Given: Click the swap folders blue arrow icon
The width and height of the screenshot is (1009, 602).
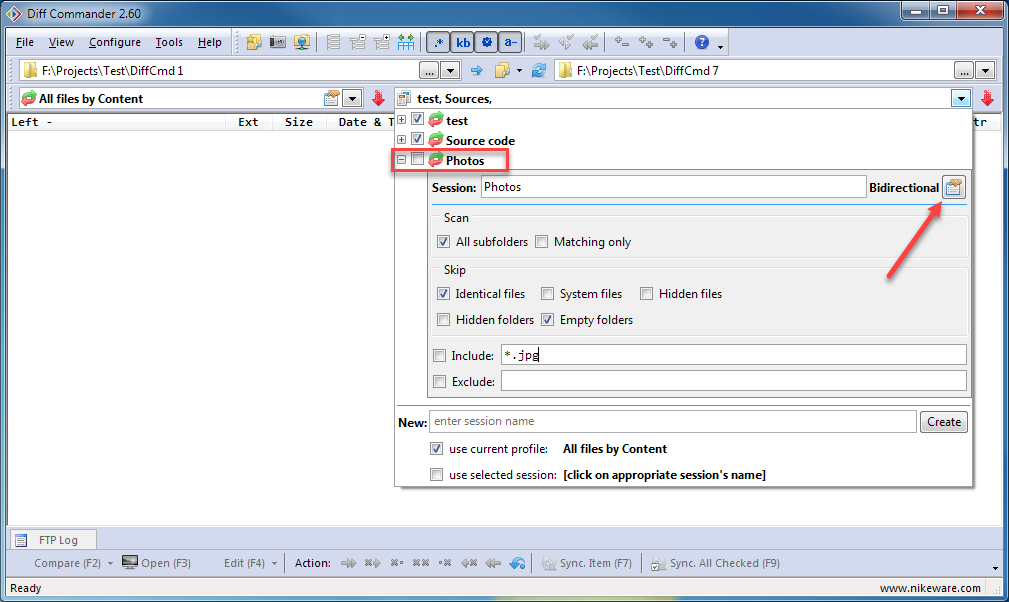Looking at the screenshot, I should [477, 70].
